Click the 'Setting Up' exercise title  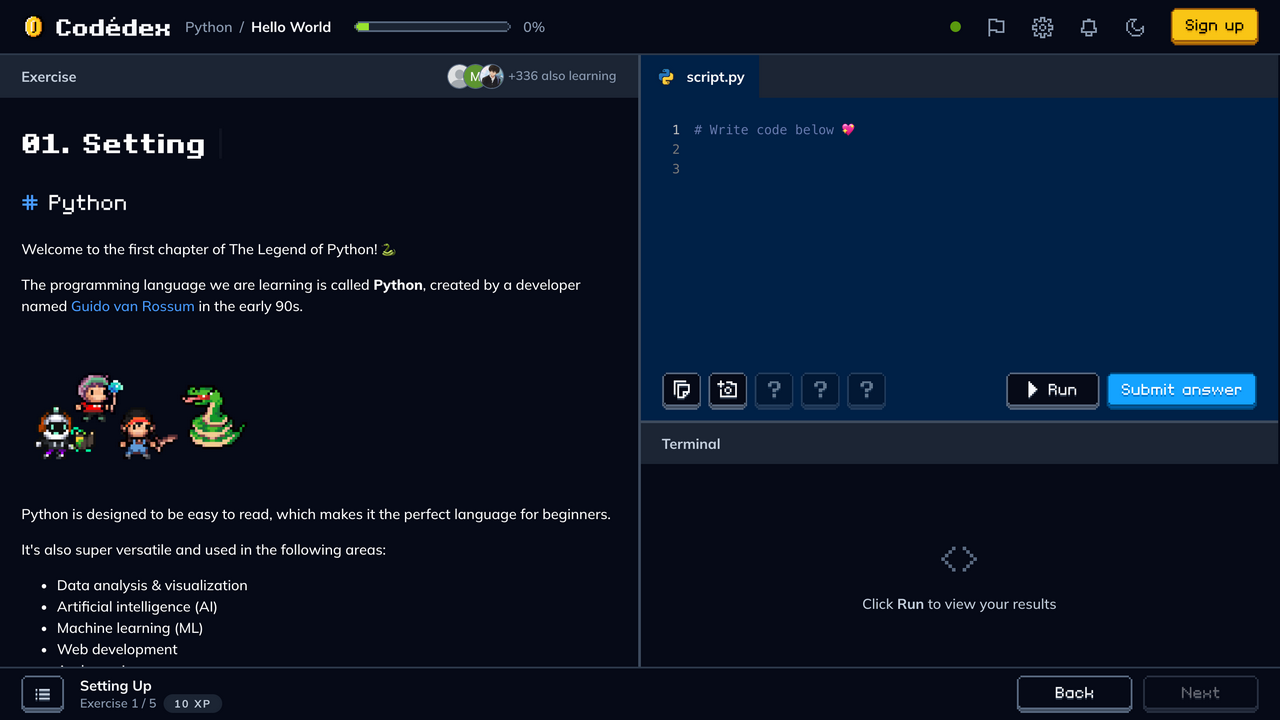[x=116, y=686]
